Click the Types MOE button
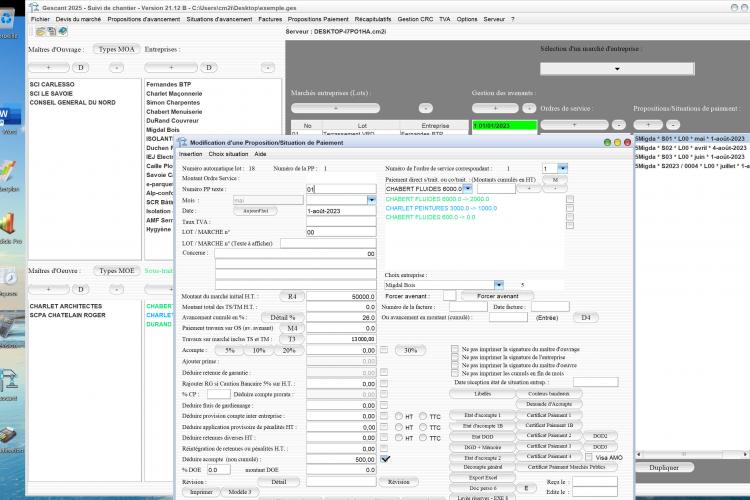This screenshot has width=750, height=500. [x=117, y=271]
